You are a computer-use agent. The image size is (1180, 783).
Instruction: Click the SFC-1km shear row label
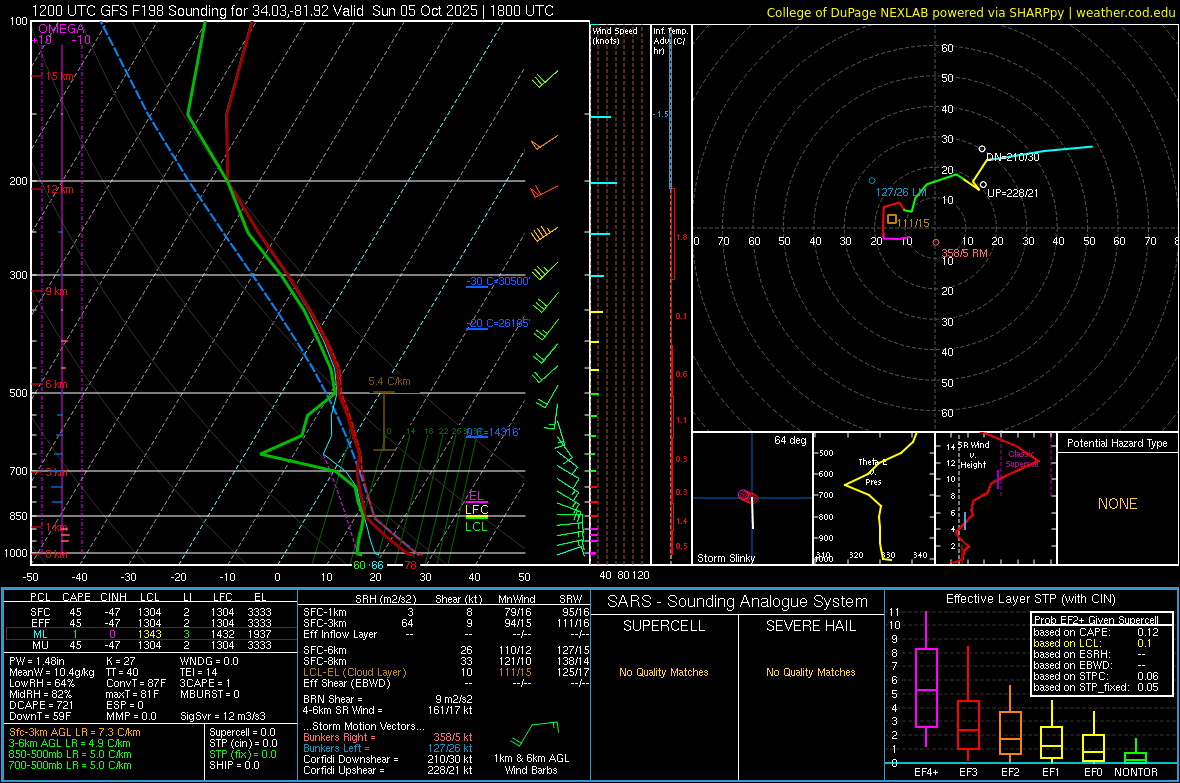(x=325, y=612)
